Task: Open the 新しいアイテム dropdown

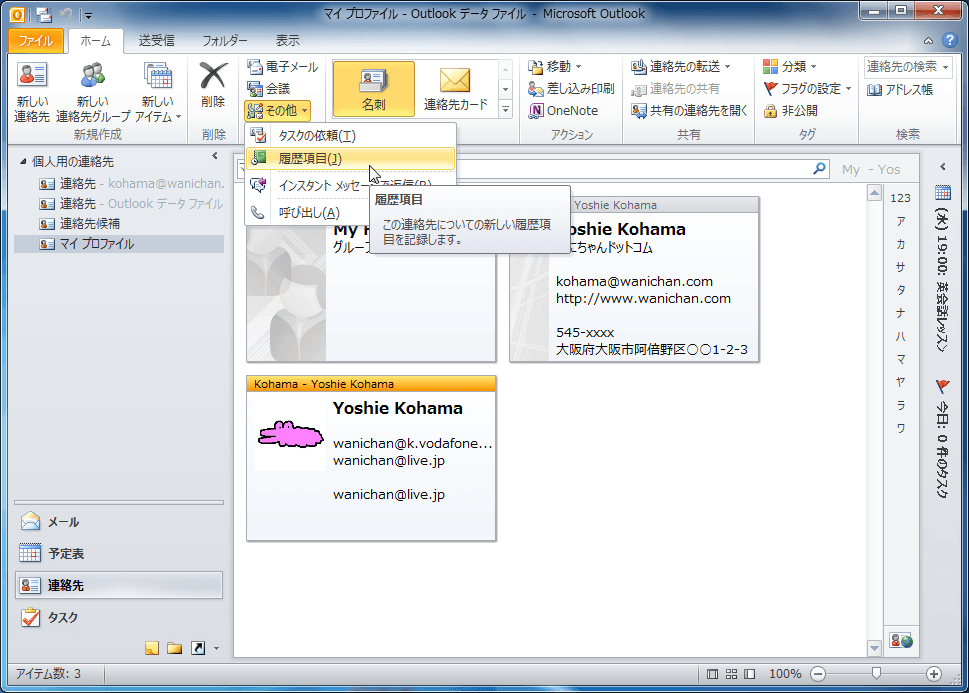Action: click(x=158, y=92)
